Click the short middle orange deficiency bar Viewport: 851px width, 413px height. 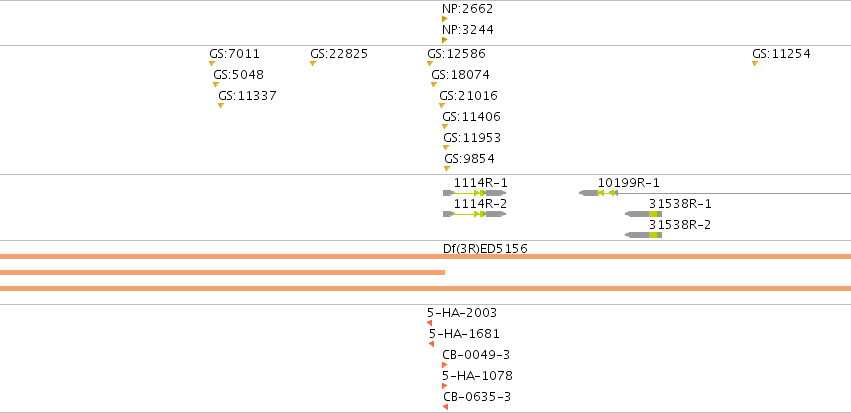coord(223,272)
